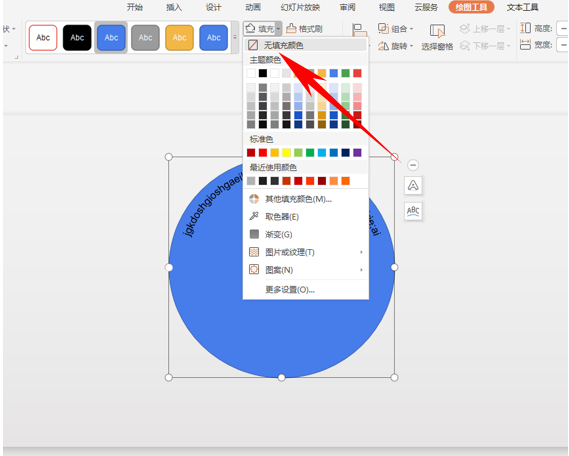This screenshot has width=569, height=456.
Task: Apply the black Abc shape style
Action: coord(77,38)
